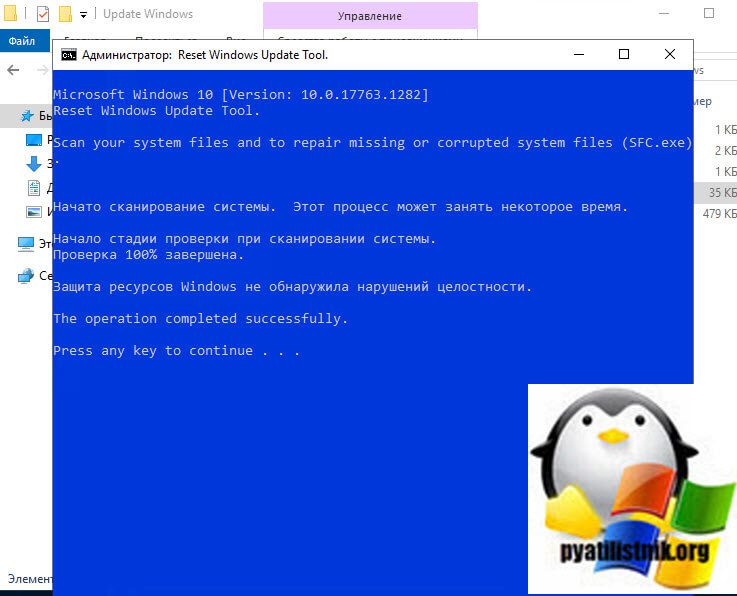Viewport: 737px width, 596px height.
Task: Click the forward arrow in File Explorer
Action: pyautogui.click(x=43, y=70)
